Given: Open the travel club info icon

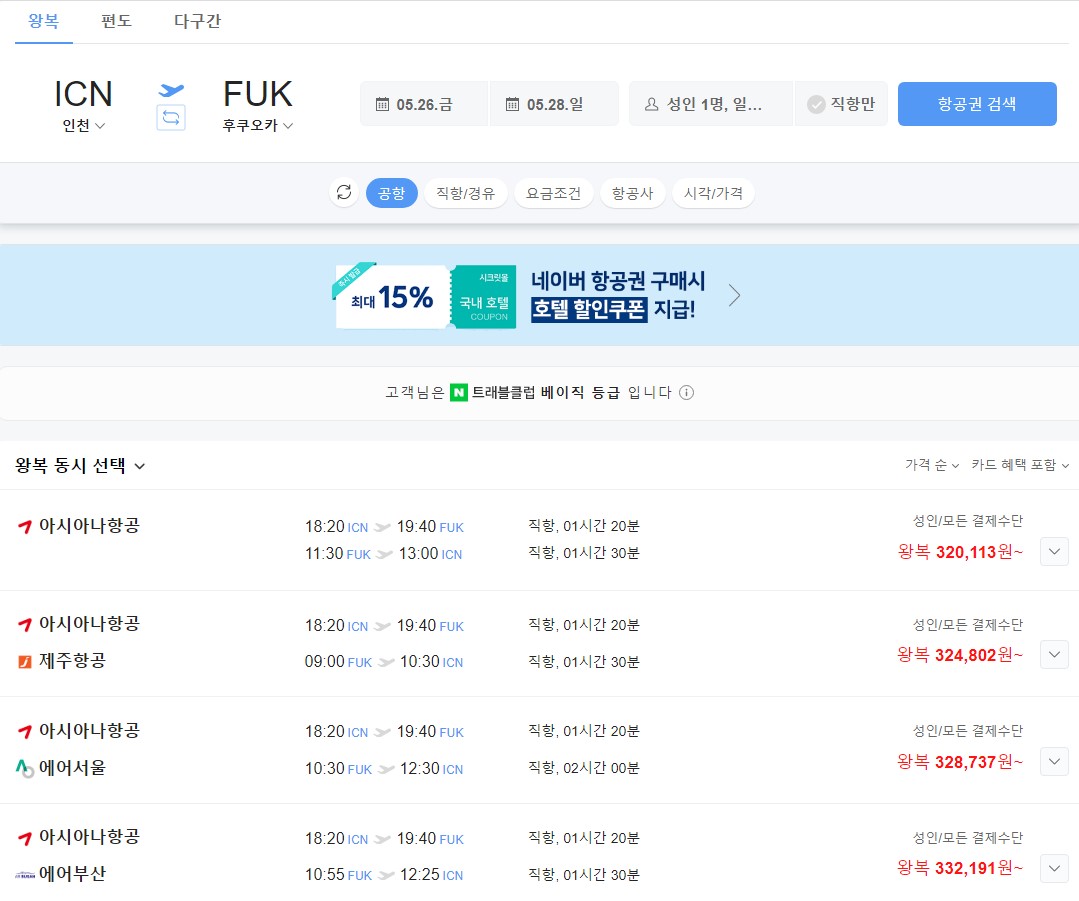Looking at the screenshot, I should tap(686, 392).
